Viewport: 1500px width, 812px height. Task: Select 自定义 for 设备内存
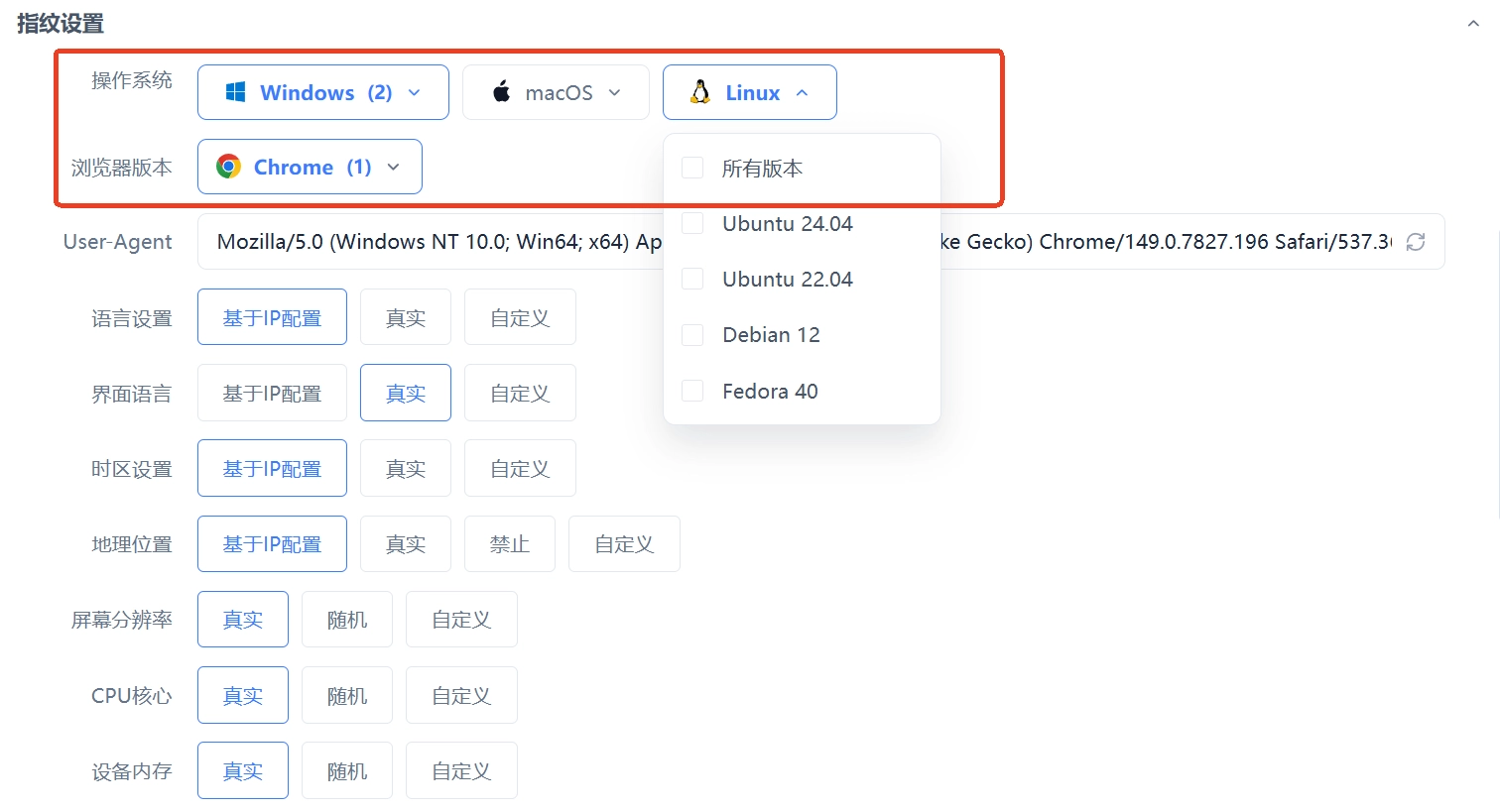pos(461,770)
